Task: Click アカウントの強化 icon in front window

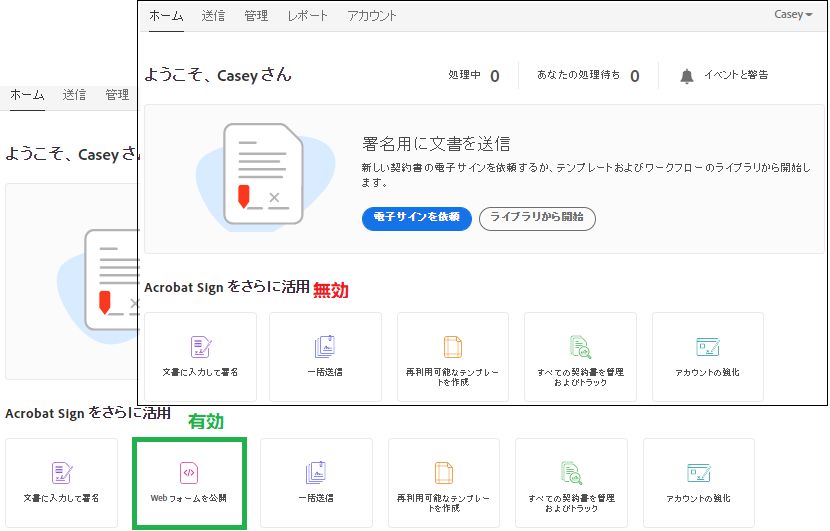Action: tap(708, 346)
